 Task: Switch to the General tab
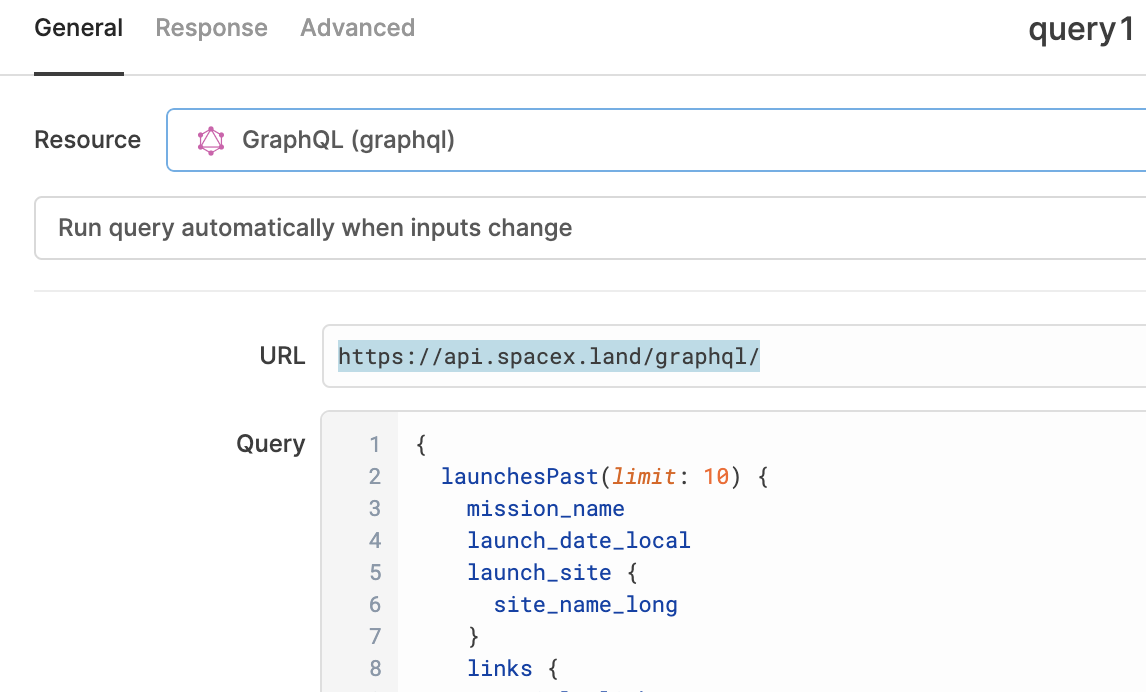(x=78, y=28)
